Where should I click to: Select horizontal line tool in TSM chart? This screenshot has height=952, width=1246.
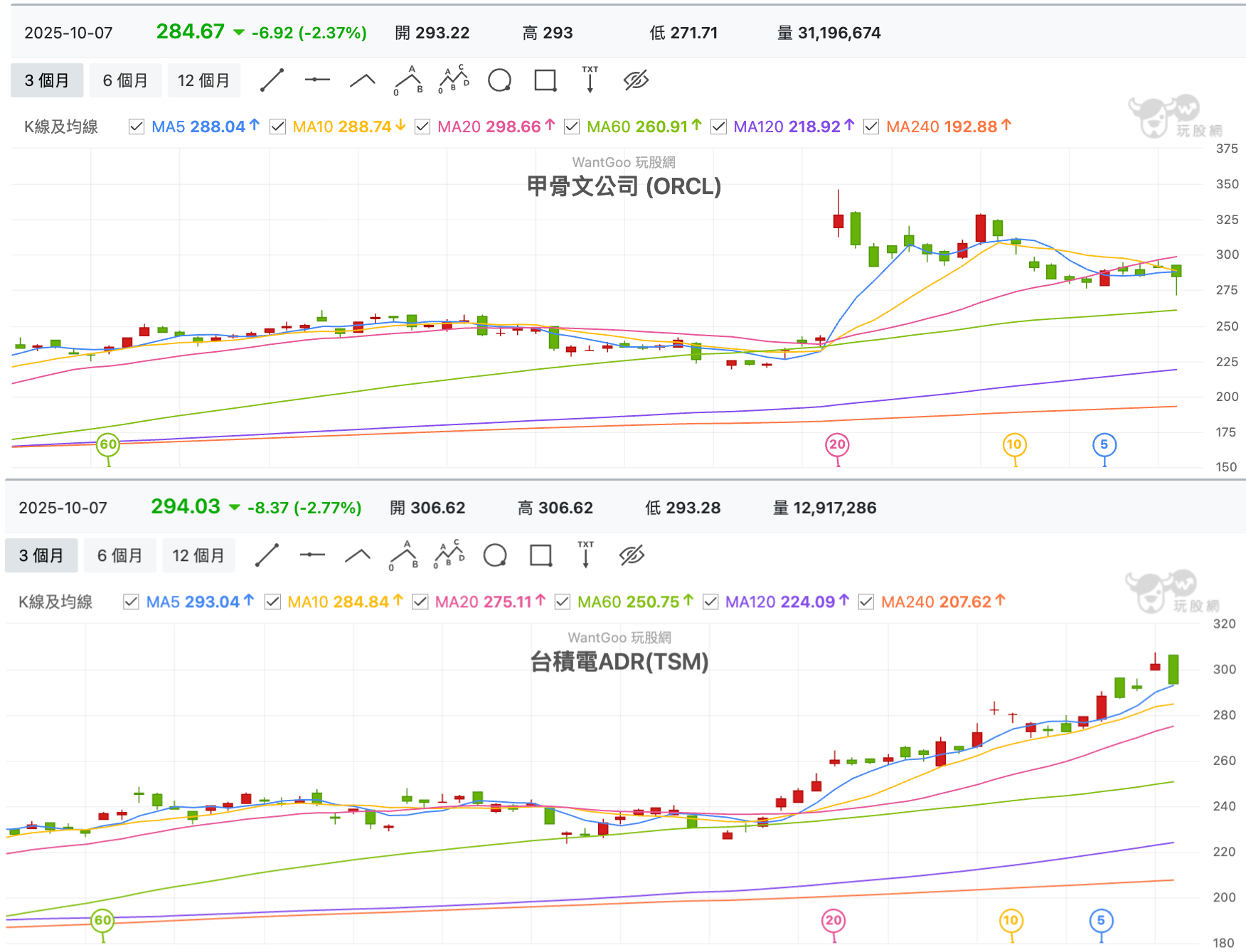tap(312, 555)
